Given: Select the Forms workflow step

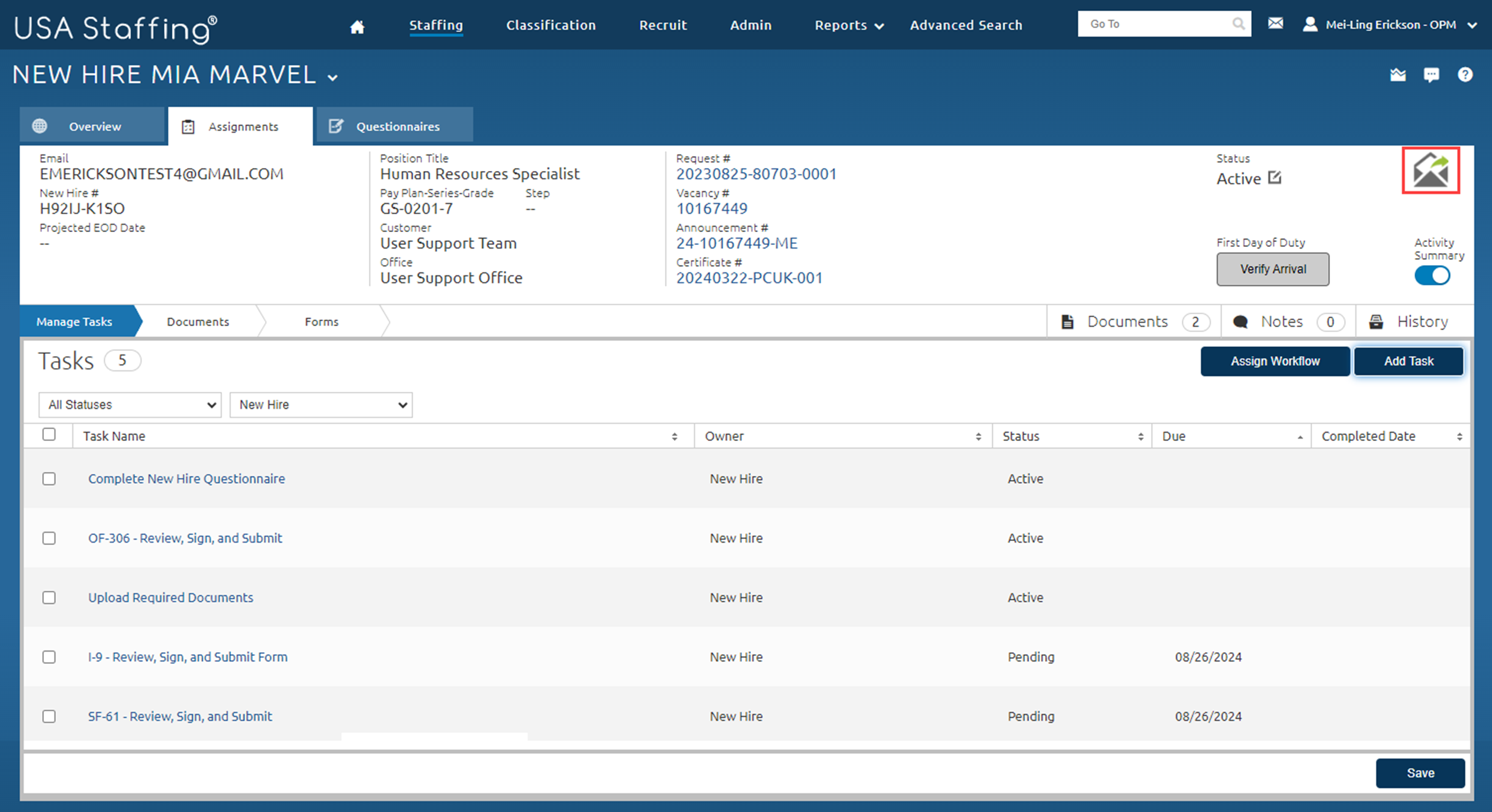Looking at the screenshot, I should click(x=321, y=321).
